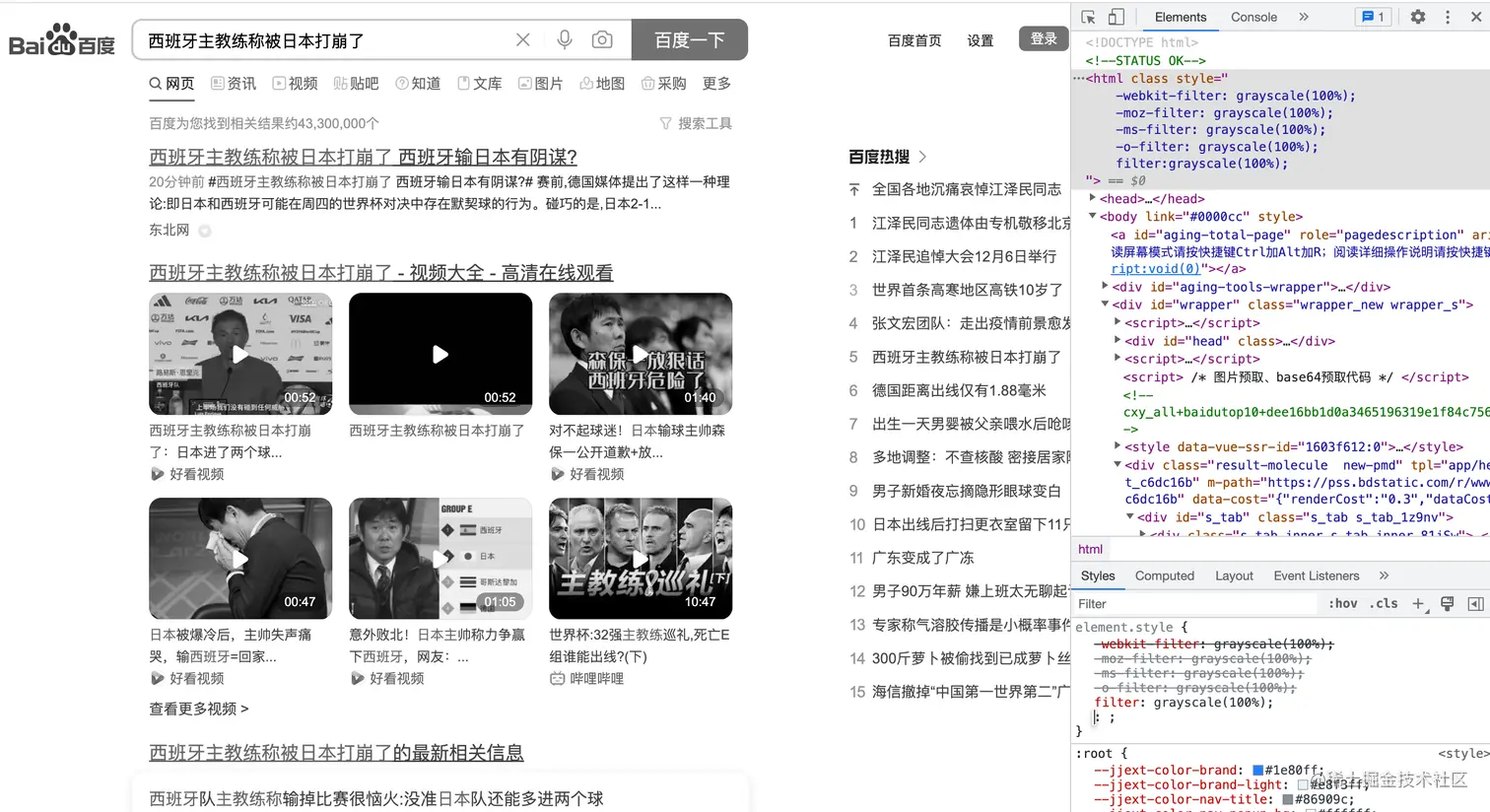This screenshot has height=812, width=1490.
Task: Click the 哔哩哔哩 source label
Action: tap(586, 679)
